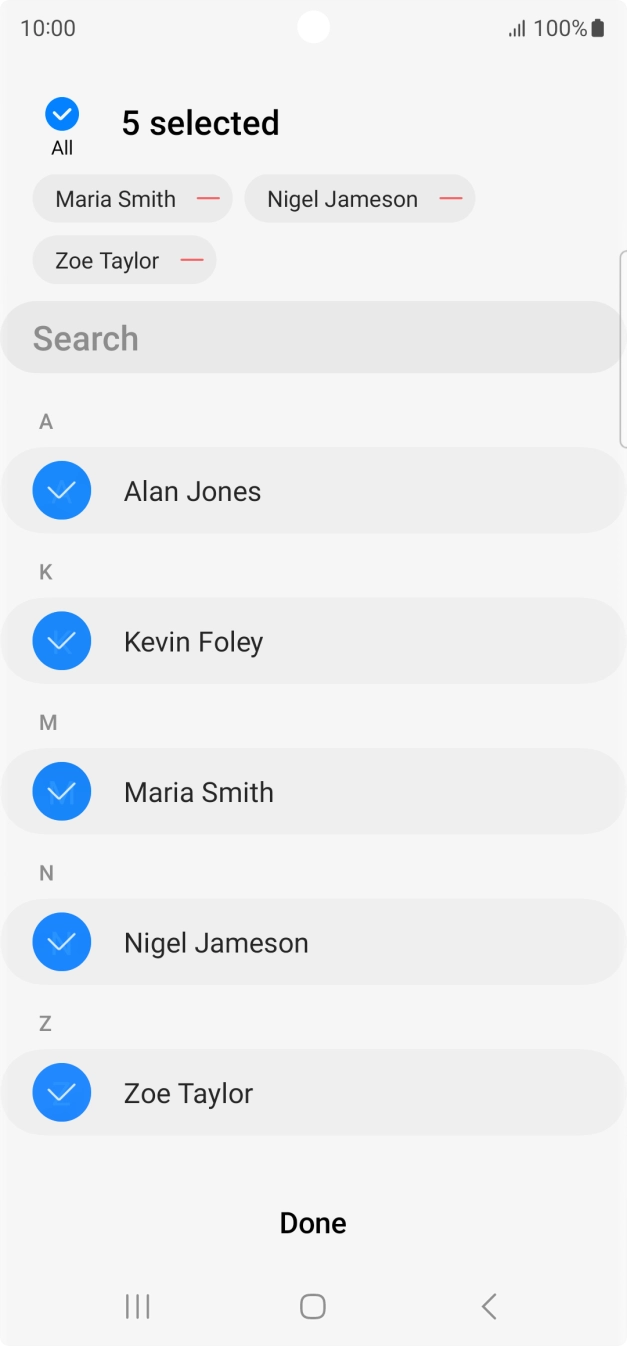
Task: Remove Nigel Jameson chip with minus icon
Action: click(x=451, y=199)
